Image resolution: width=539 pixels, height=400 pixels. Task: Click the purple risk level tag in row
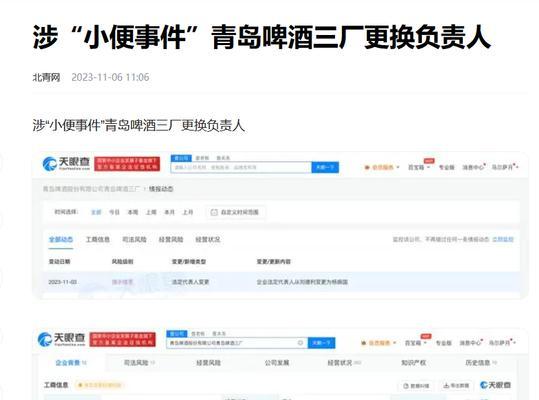[122, 282]
